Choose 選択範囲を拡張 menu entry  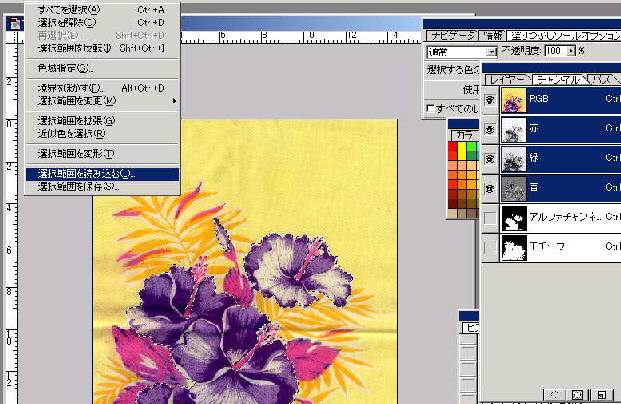coord(102,120)
